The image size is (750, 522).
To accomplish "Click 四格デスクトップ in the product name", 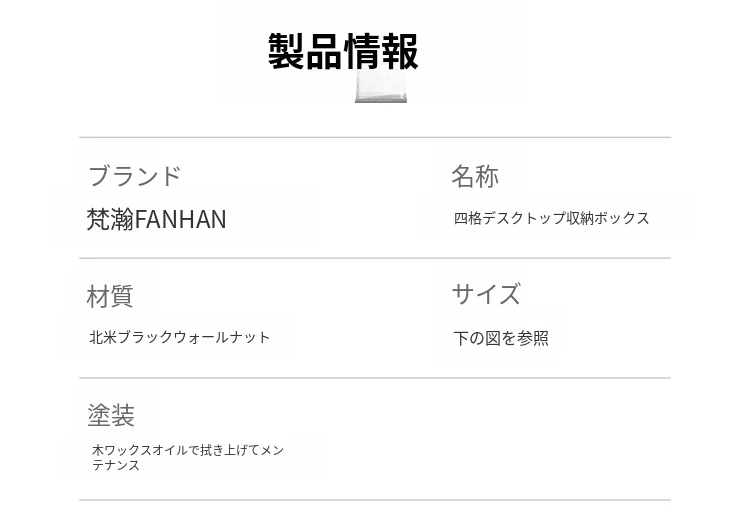I will 510,218.
